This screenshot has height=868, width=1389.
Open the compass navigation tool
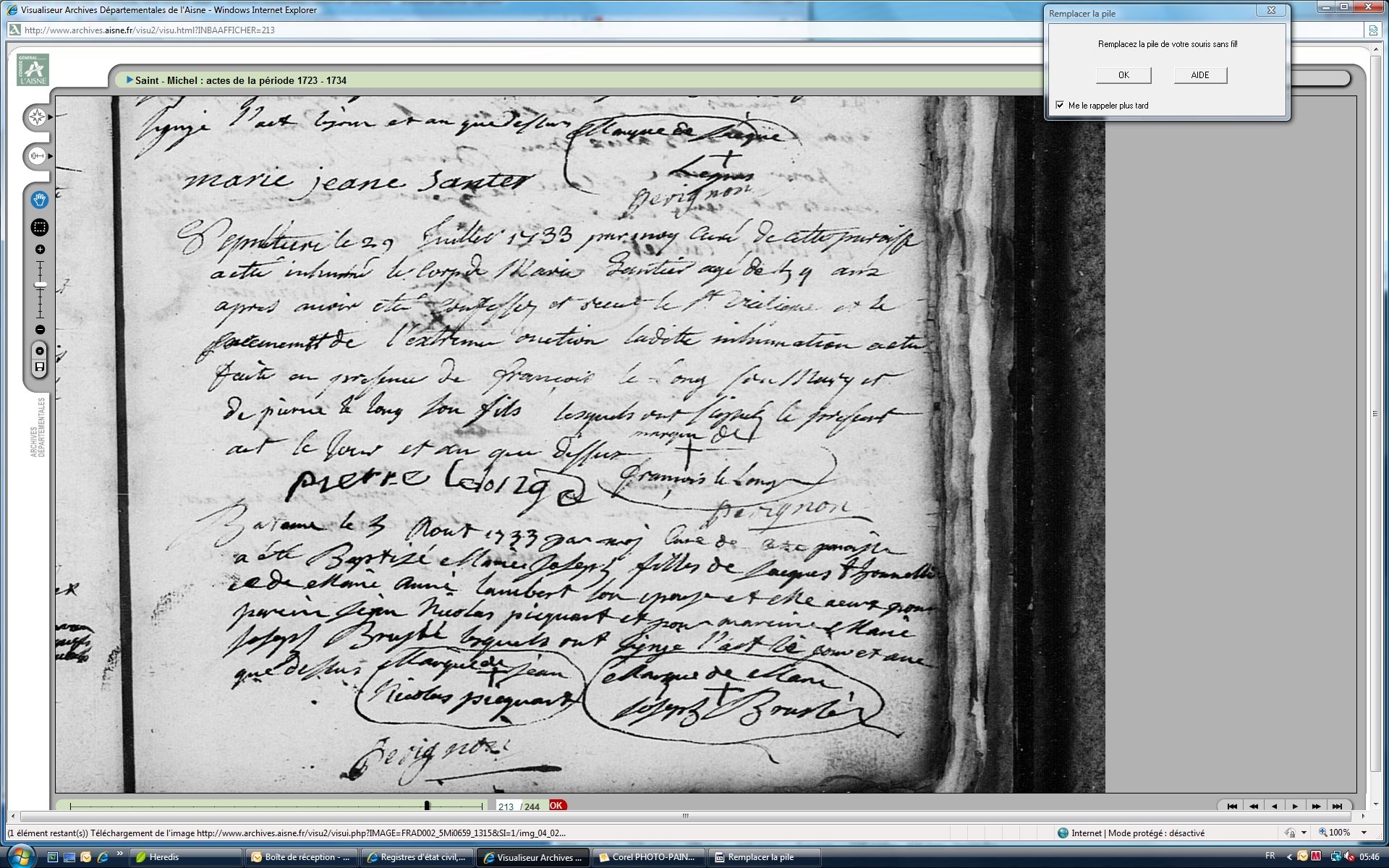pos(37,117)
